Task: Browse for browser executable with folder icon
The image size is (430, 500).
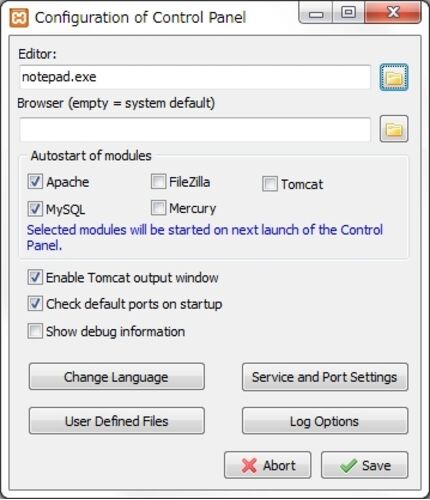Action: click(x=394, y=129)
